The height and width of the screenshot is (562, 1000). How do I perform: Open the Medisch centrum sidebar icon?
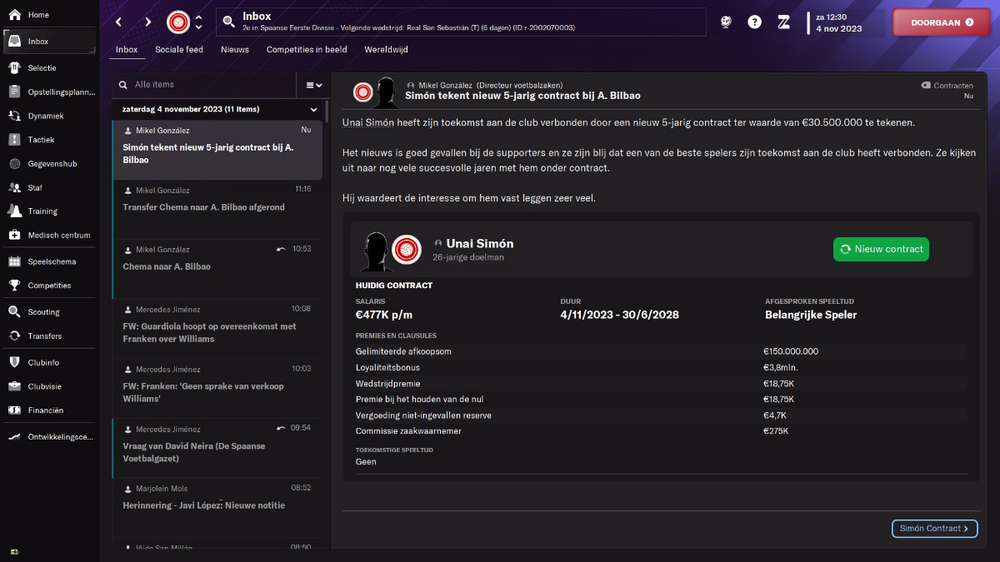pos(14,235)
